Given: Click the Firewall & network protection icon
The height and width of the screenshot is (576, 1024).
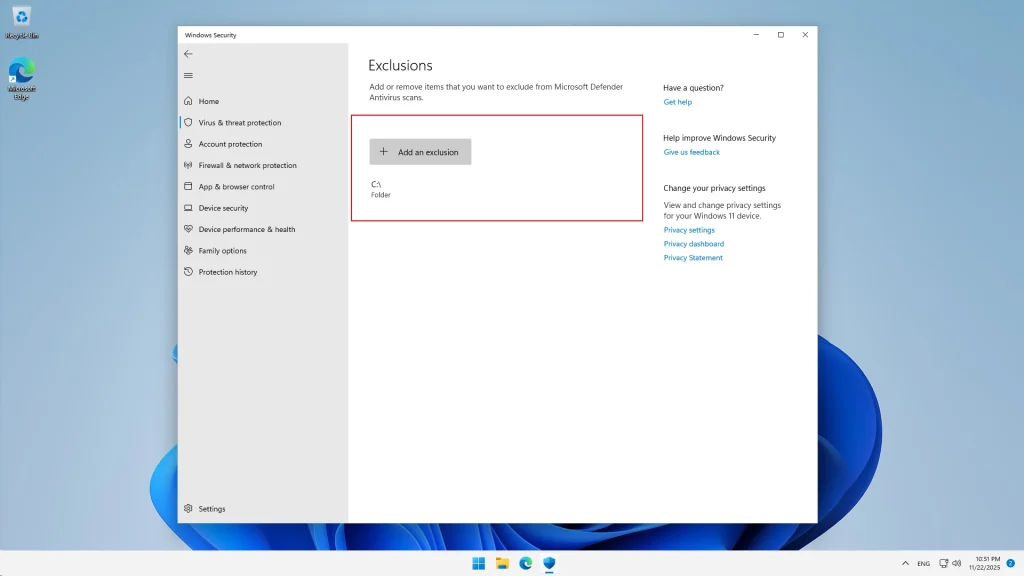Looking at the screenshot, I should pos(188,165).
